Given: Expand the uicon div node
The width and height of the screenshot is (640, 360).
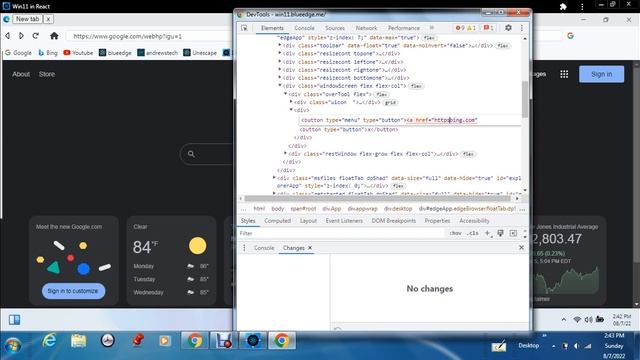Looking at the screenshot, I should (x=291, y=102).
